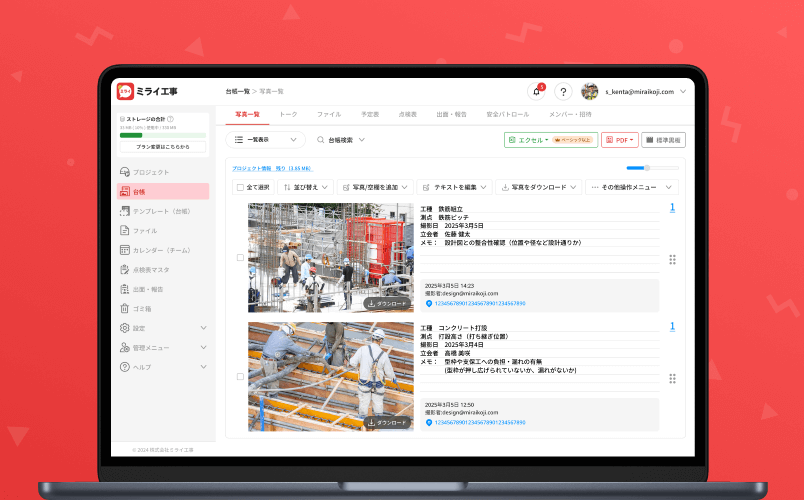Image resolution: width=804 pixels, height=500 pixels.
Task: Switch to the トーク tab
Action: (288, 115)
